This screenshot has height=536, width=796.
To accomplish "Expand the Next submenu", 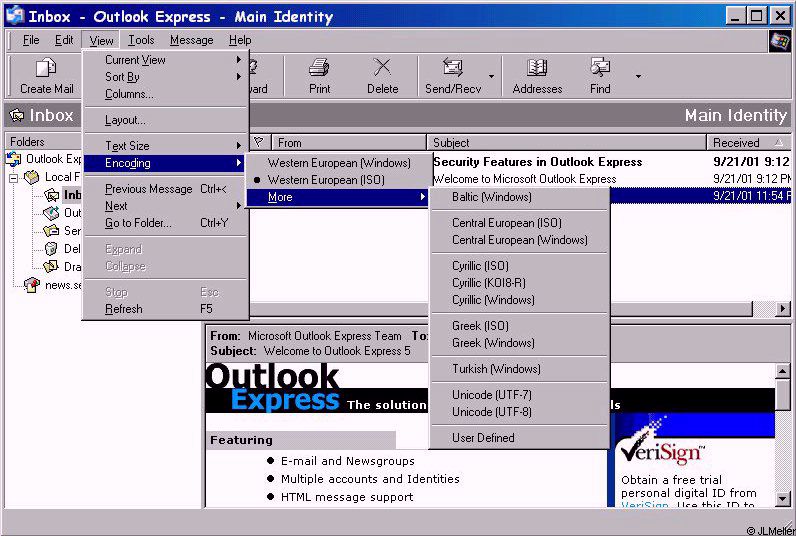I will [x=165, y=206].
